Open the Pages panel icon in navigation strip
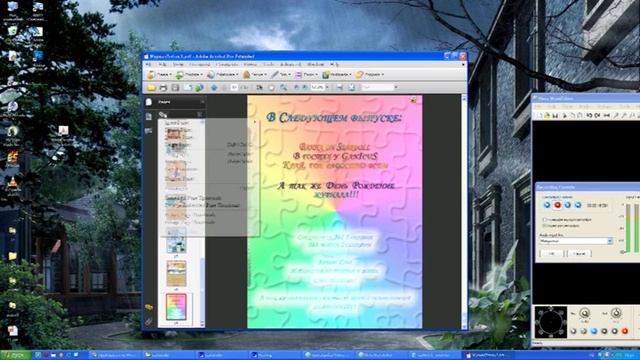Image resolution: width=640 pixels, height=360 pixels. point(149,102)
